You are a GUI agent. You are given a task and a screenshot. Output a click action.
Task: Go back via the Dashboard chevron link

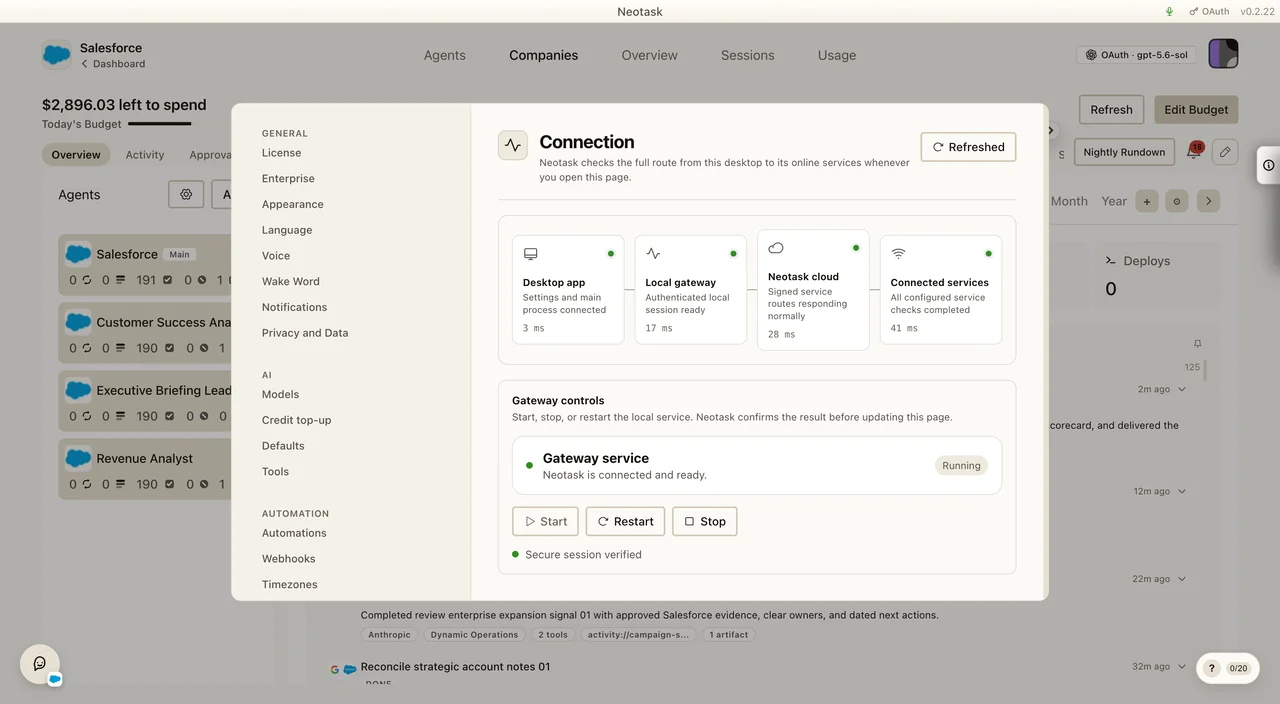pyautogui.click(x=113, y=64)
